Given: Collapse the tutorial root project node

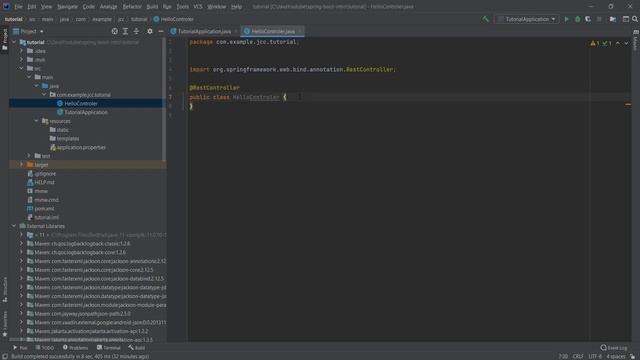Looking at the screenshot, I should tap(14, 42).
